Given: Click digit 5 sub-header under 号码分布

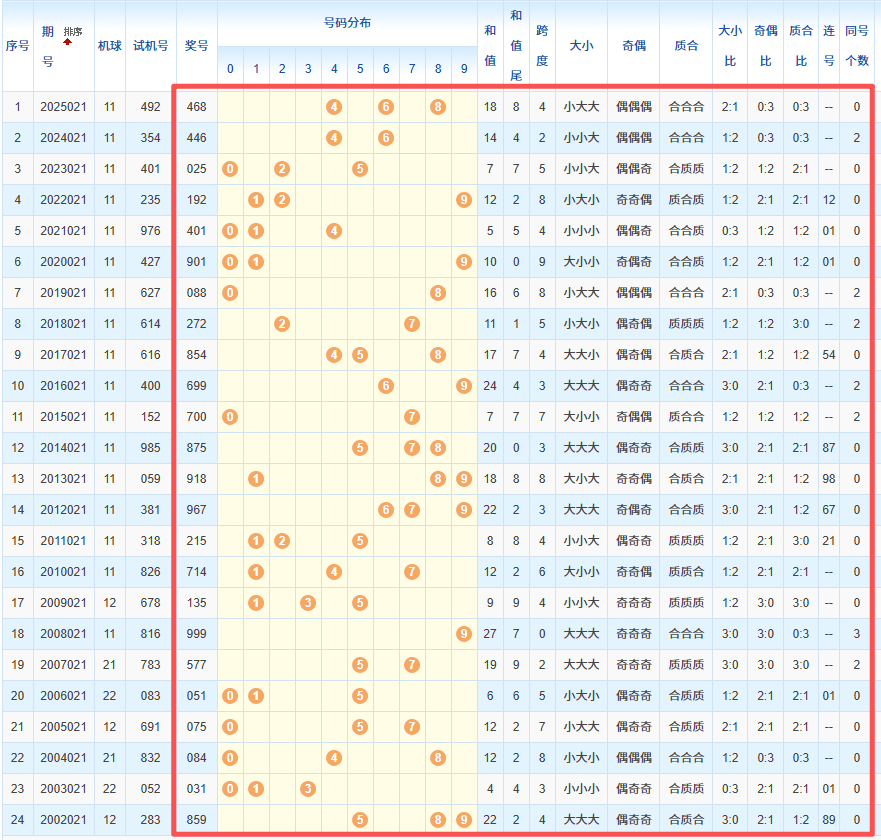Looking at the screenshot, I should click(x=360, y=69).
